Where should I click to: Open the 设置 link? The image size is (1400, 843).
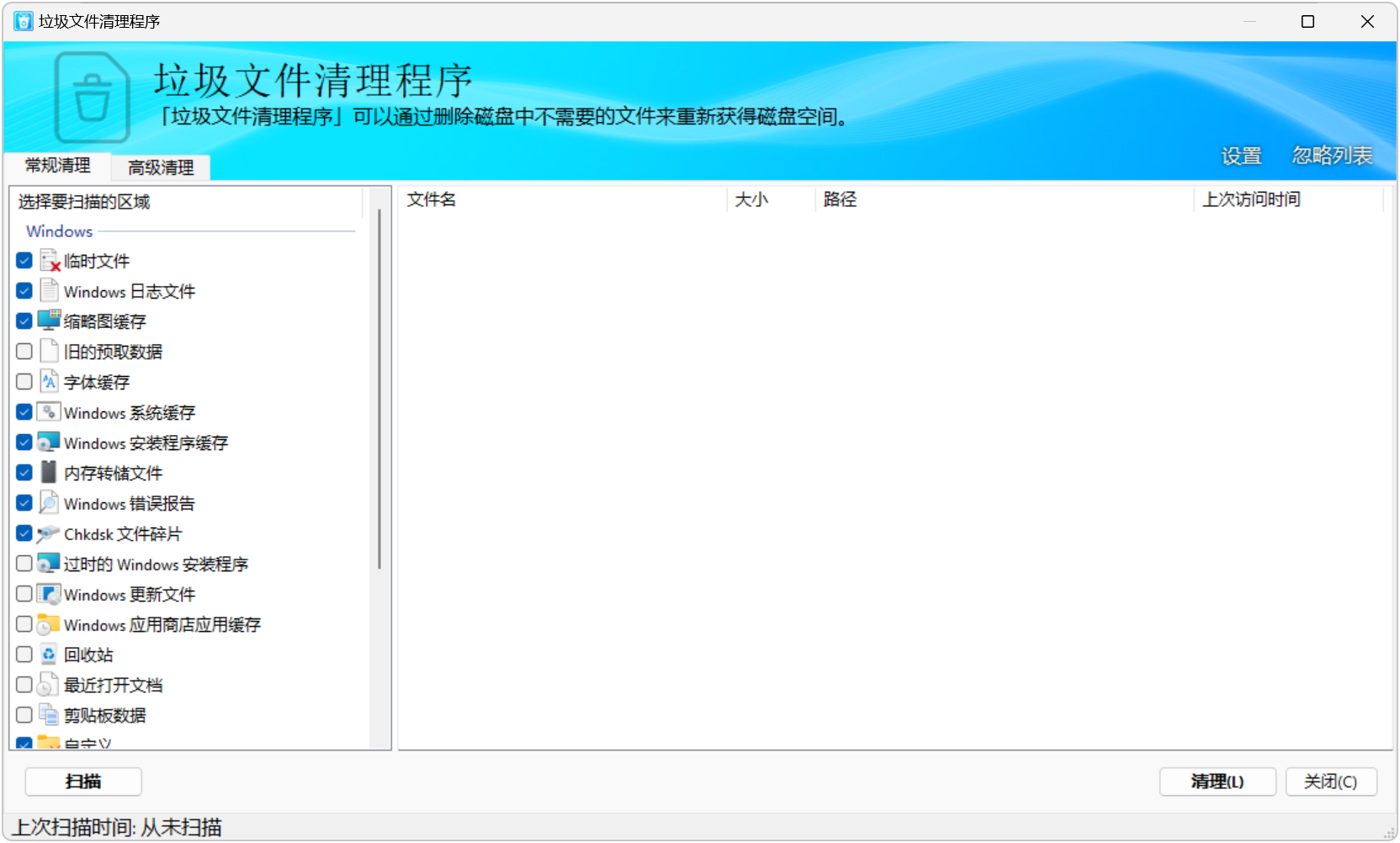pos(1242,156)
